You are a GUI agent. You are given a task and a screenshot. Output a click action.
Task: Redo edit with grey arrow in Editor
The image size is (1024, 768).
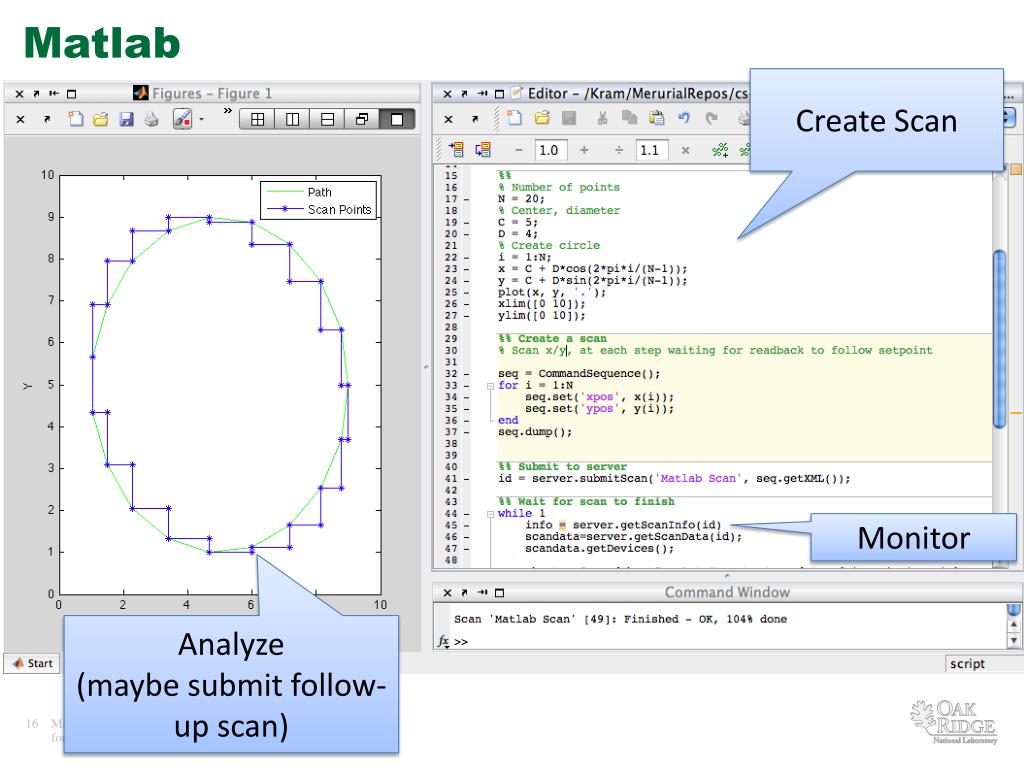click(711, 118)
